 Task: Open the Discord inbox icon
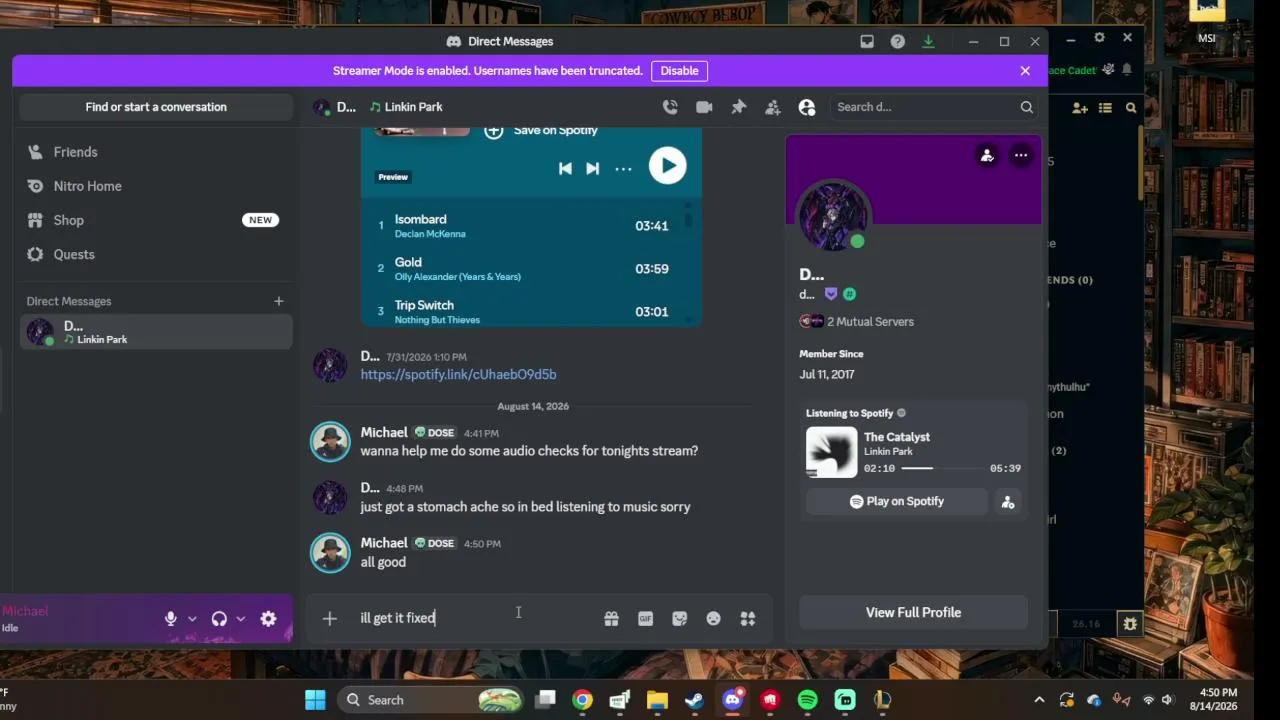coord(867,41)
